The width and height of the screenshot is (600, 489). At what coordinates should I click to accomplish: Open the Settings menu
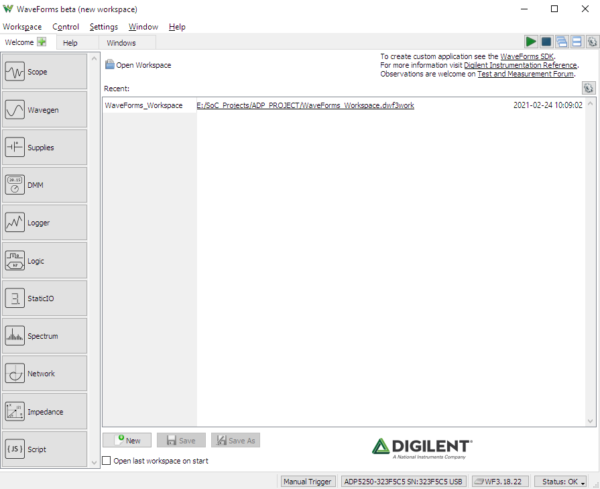tap(103, 27)
